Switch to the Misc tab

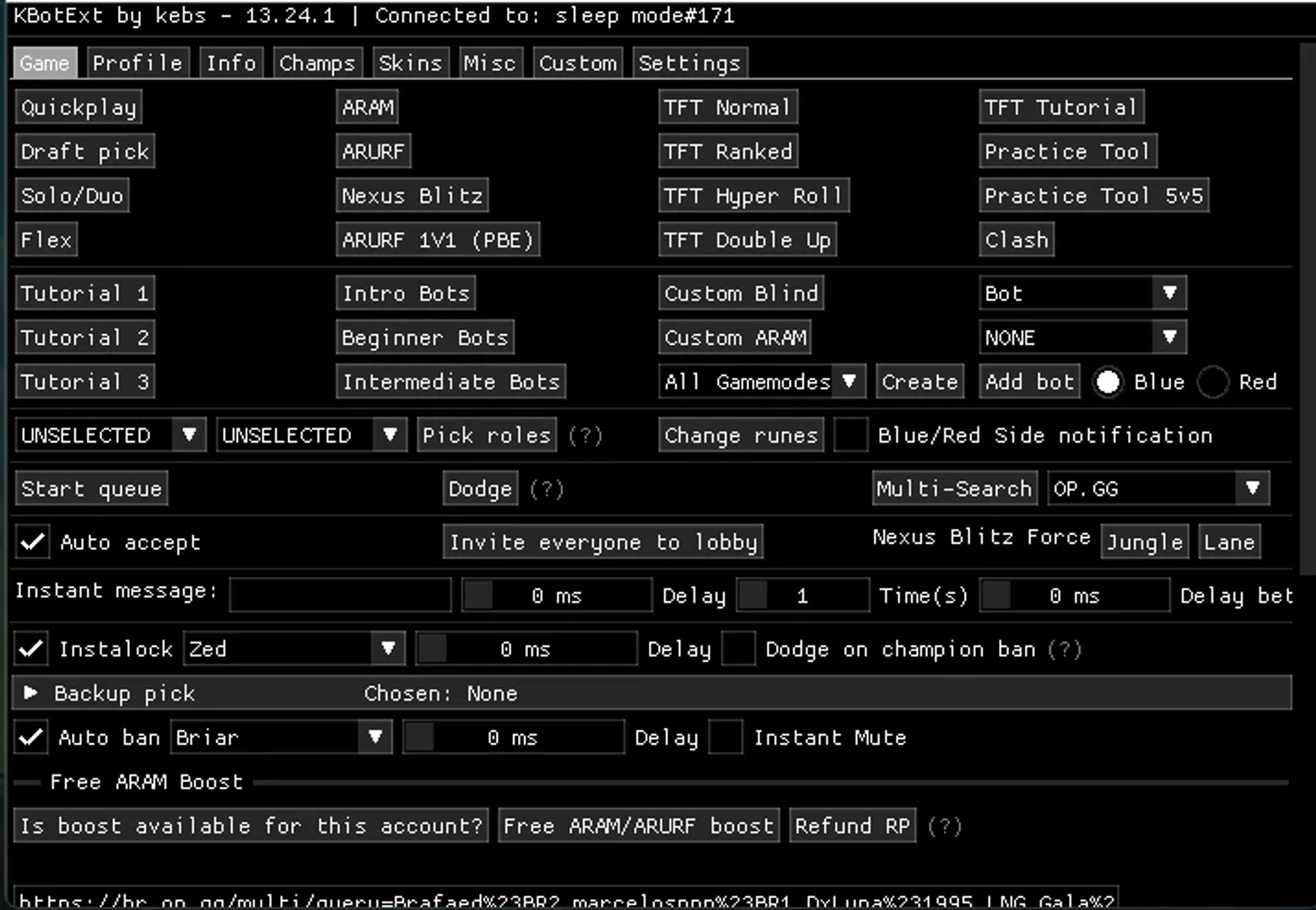tap(489, 63)
